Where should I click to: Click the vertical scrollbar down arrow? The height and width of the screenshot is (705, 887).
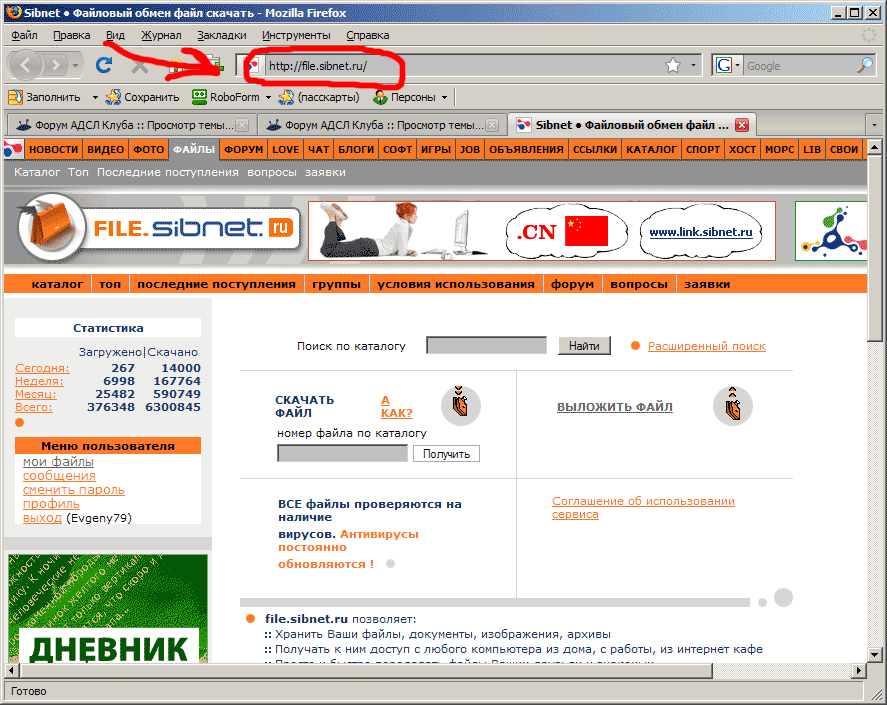click(875, 655)
